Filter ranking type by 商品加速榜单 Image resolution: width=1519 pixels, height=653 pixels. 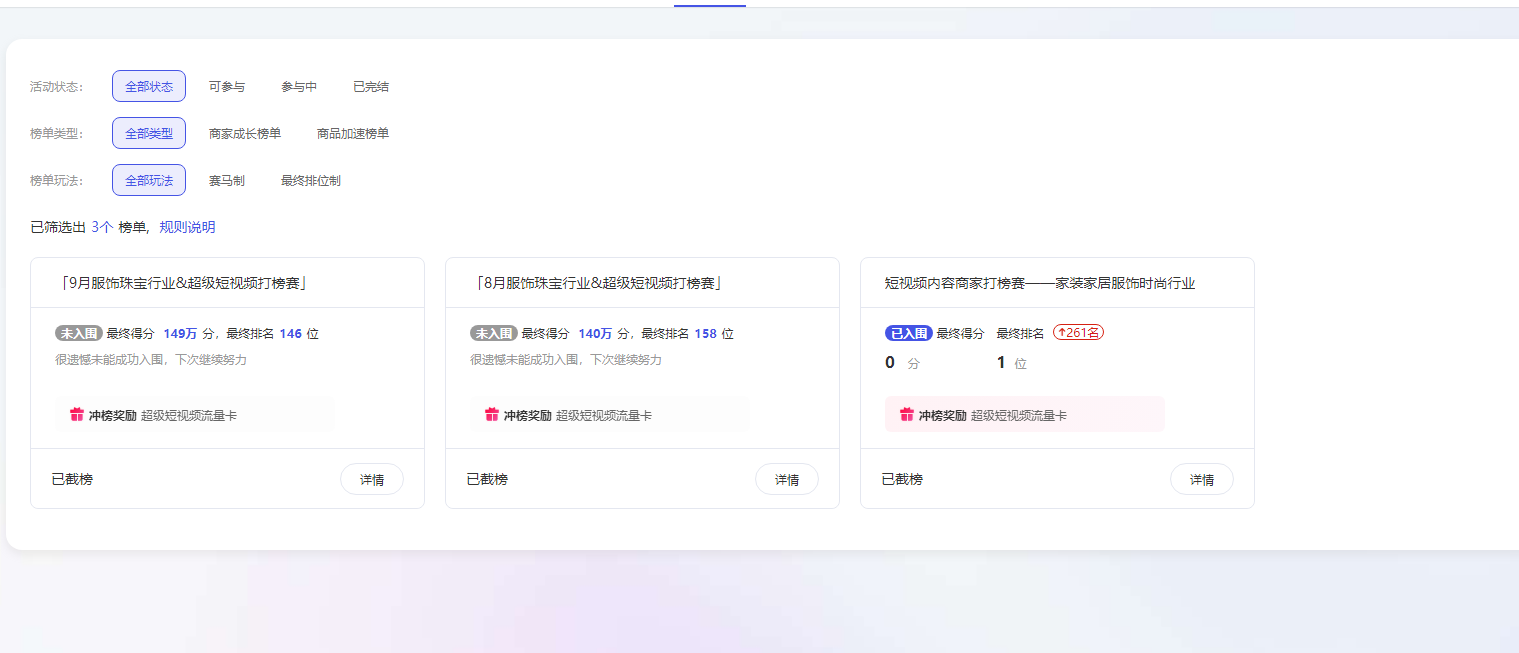(x=353, y=134)
